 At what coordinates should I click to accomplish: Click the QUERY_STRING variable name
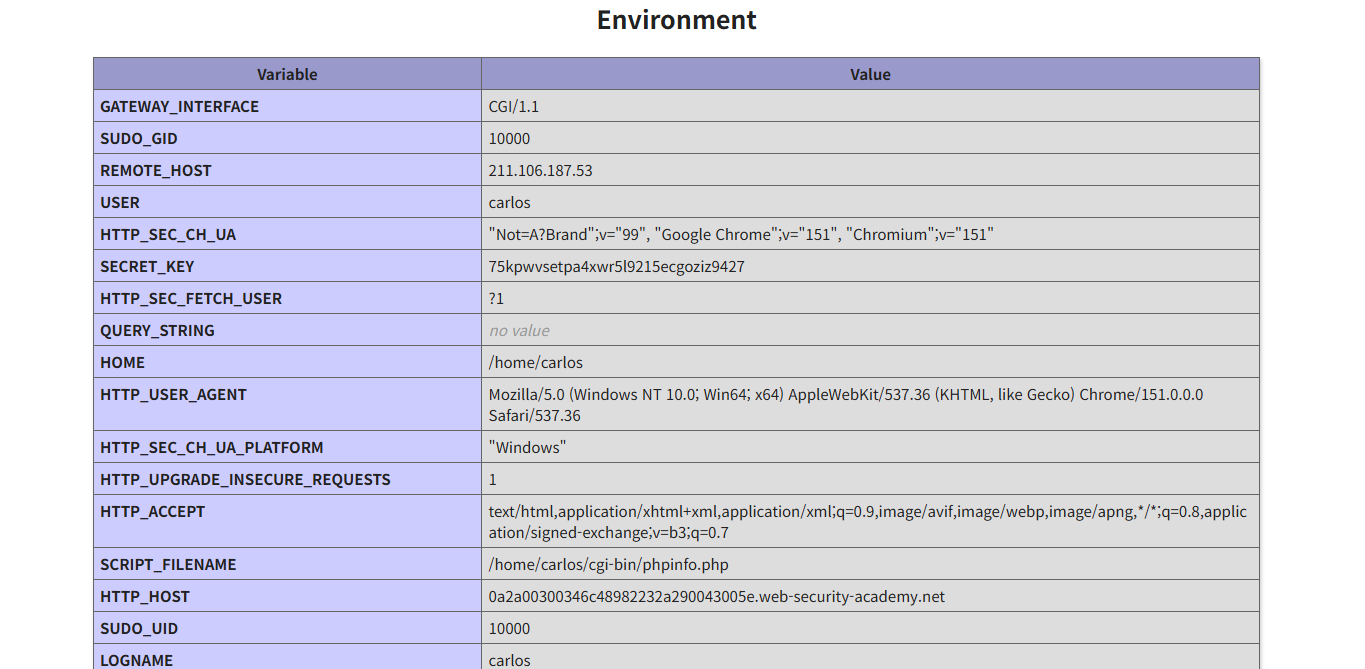157,330
